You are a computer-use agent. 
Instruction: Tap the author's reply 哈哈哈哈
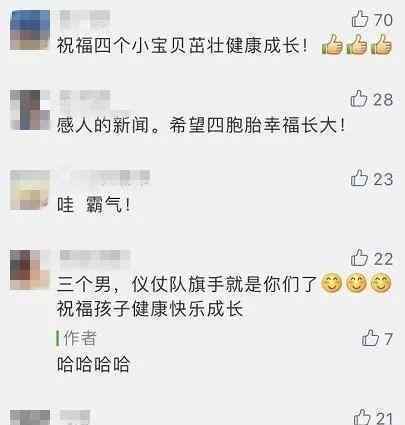click(x=93, y=364)
